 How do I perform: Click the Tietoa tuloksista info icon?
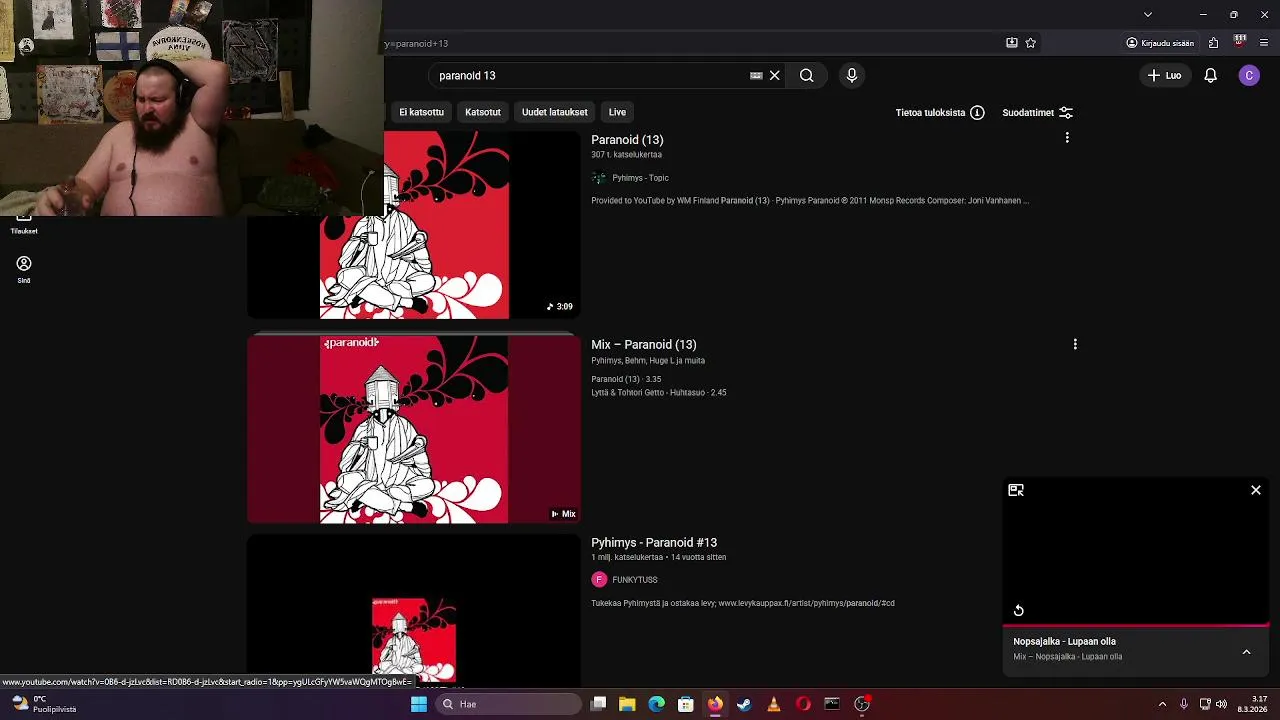(x=977, y=113)
